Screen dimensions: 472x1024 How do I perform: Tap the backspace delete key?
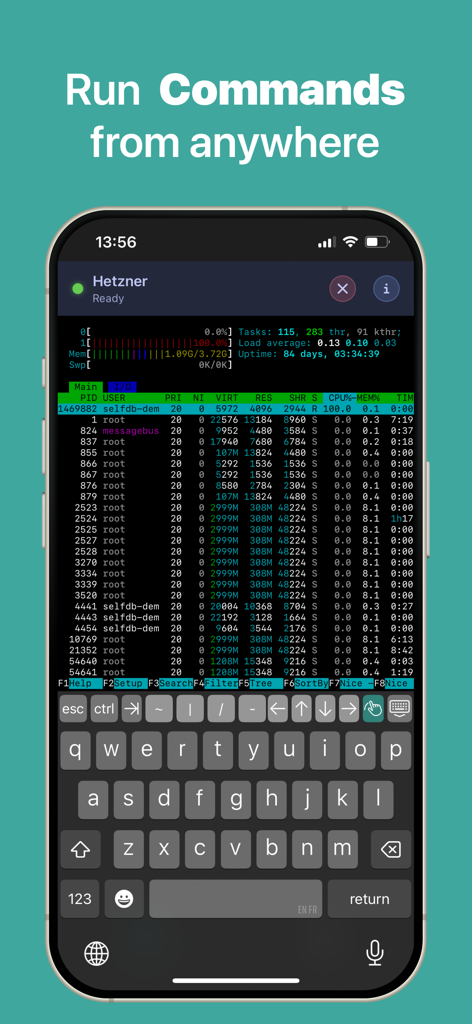[x=391, y=849]
